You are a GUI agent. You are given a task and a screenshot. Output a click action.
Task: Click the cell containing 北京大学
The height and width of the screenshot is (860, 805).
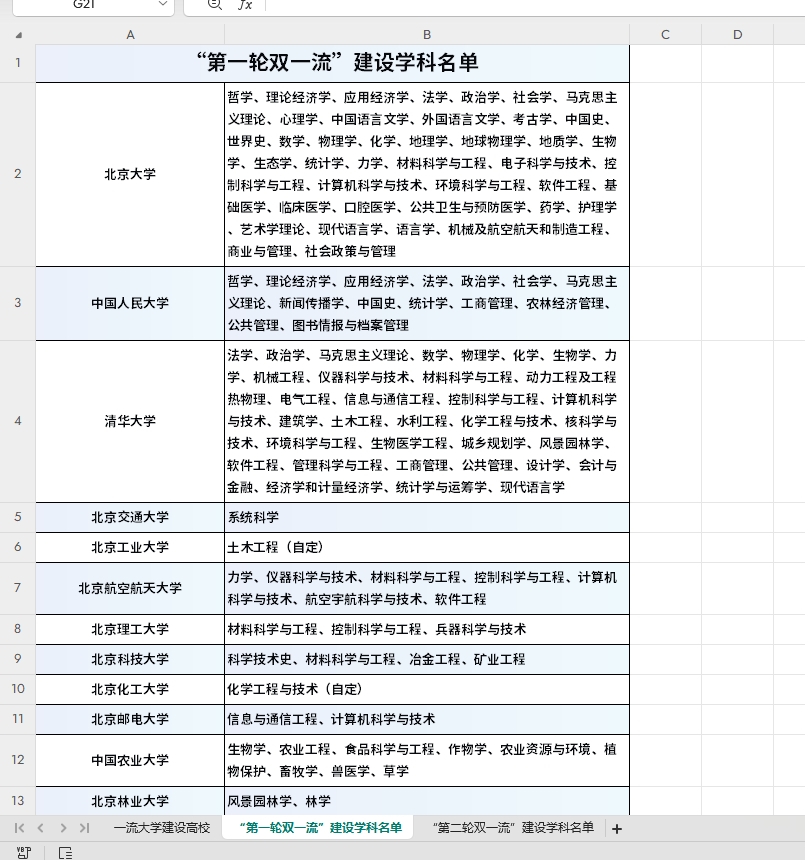[x=130, y=173]
